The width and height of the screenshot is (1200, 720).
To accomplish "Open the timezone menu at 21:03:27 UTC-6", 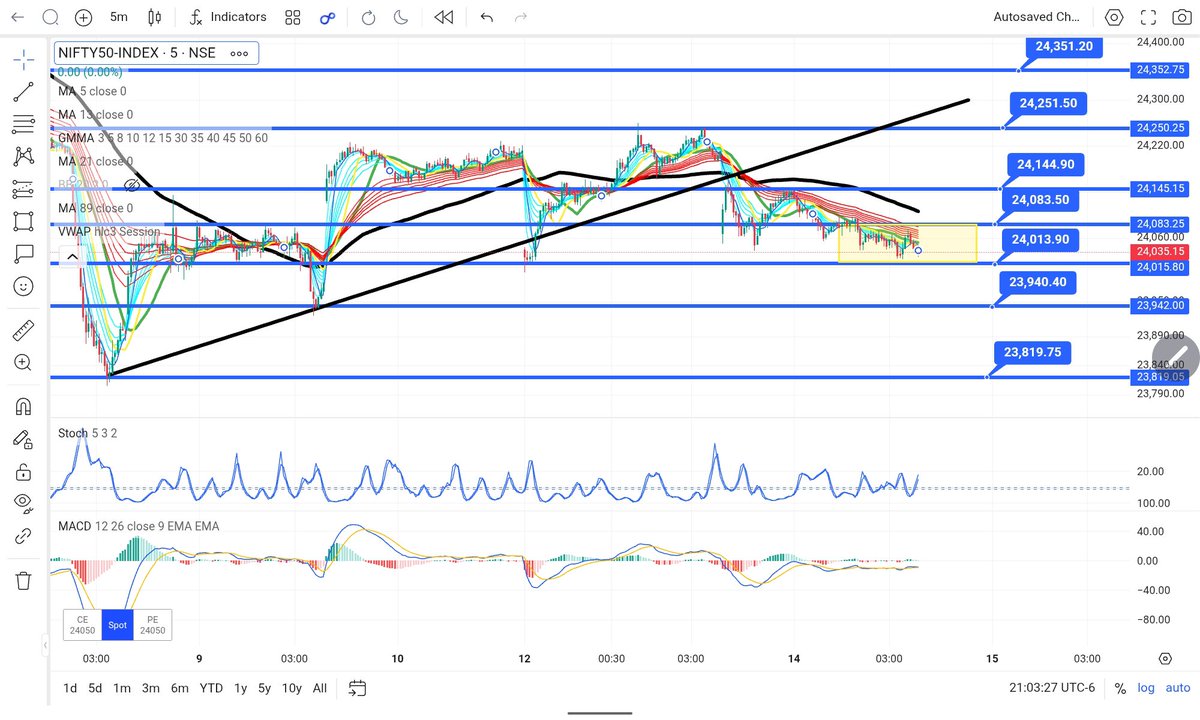I will click(1051, 689).
